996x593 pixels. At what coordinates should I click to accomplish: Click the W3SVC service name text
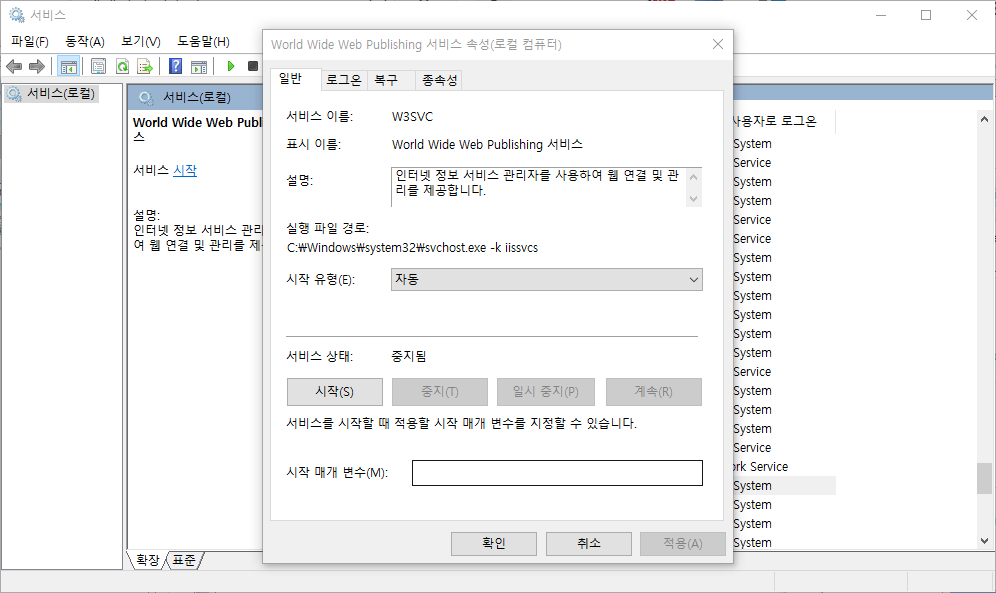click(412, 117)
